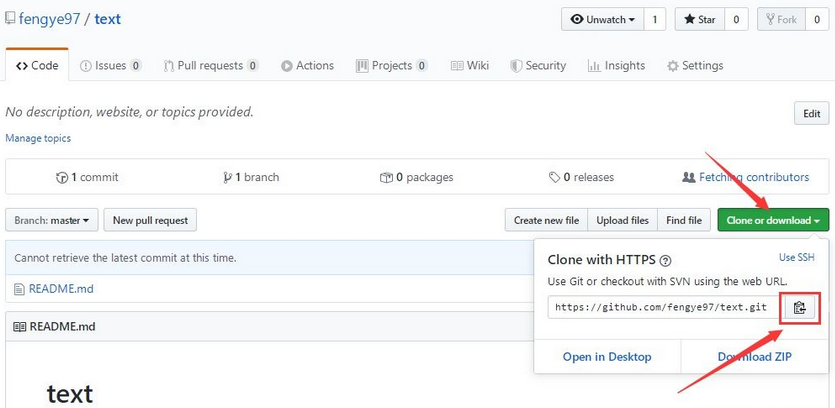Click the tag icon beside 0 releases
Image resolution: width=835 pixels, height=408 pixels.
[554, 177]
